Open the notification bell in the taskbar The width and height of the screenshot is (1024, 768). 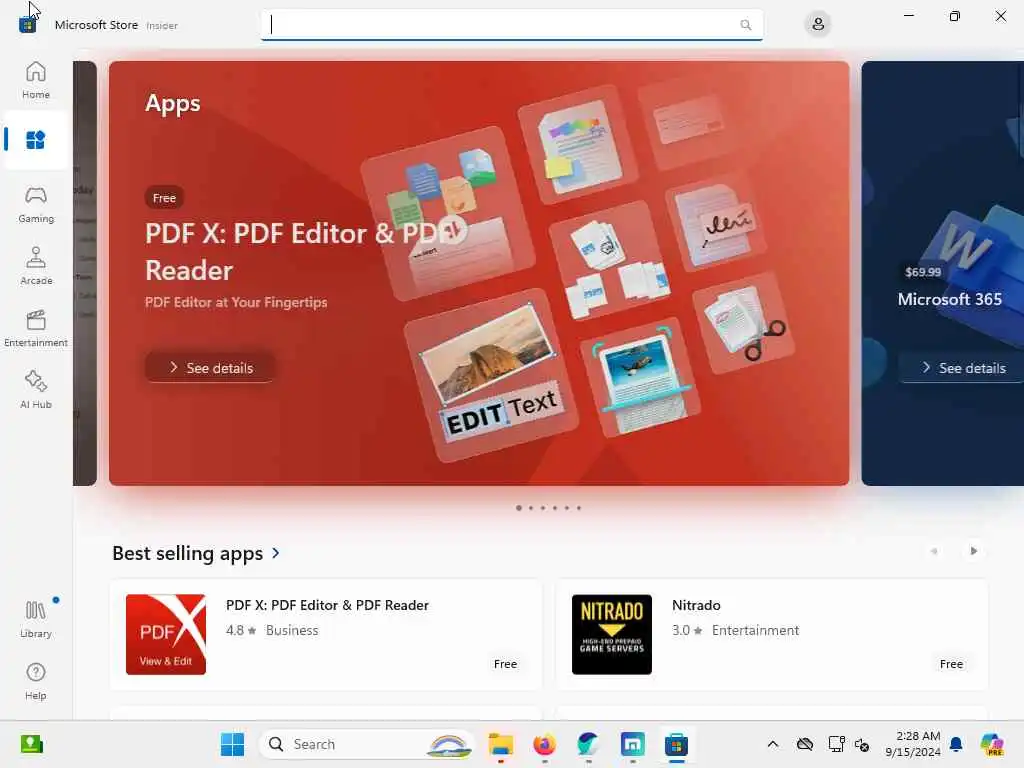pos(956,744)
